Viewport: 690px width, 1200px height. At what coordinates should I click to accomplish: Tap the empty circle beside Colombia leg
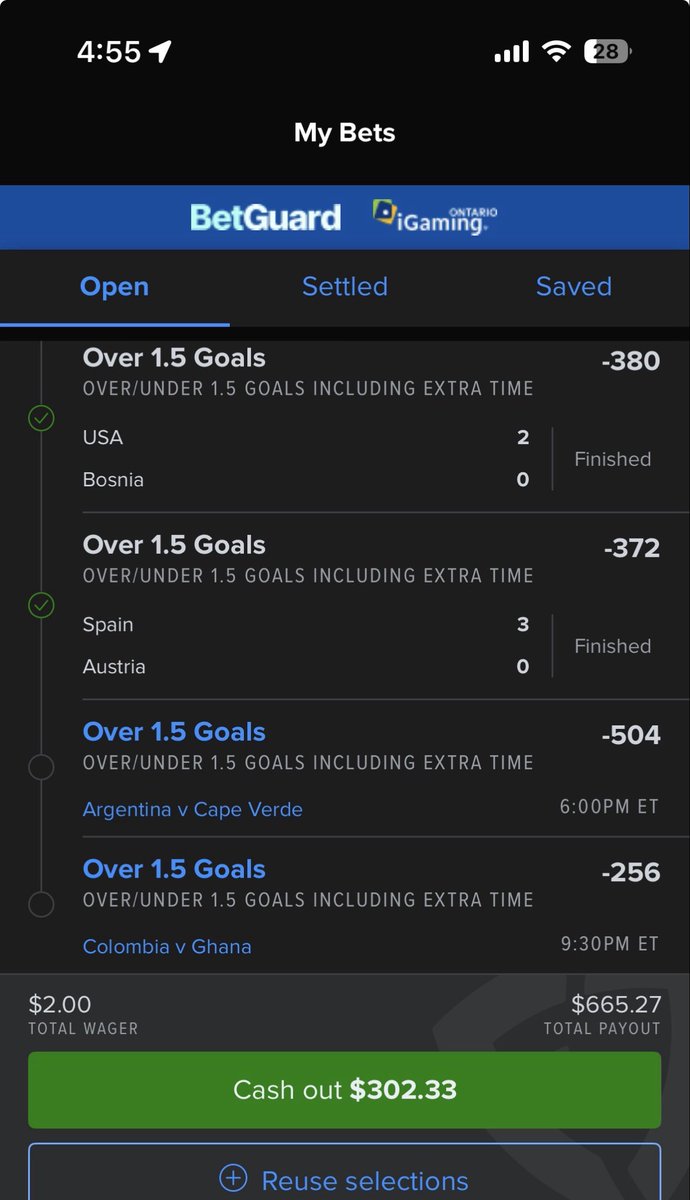click(x=41, y=905)
